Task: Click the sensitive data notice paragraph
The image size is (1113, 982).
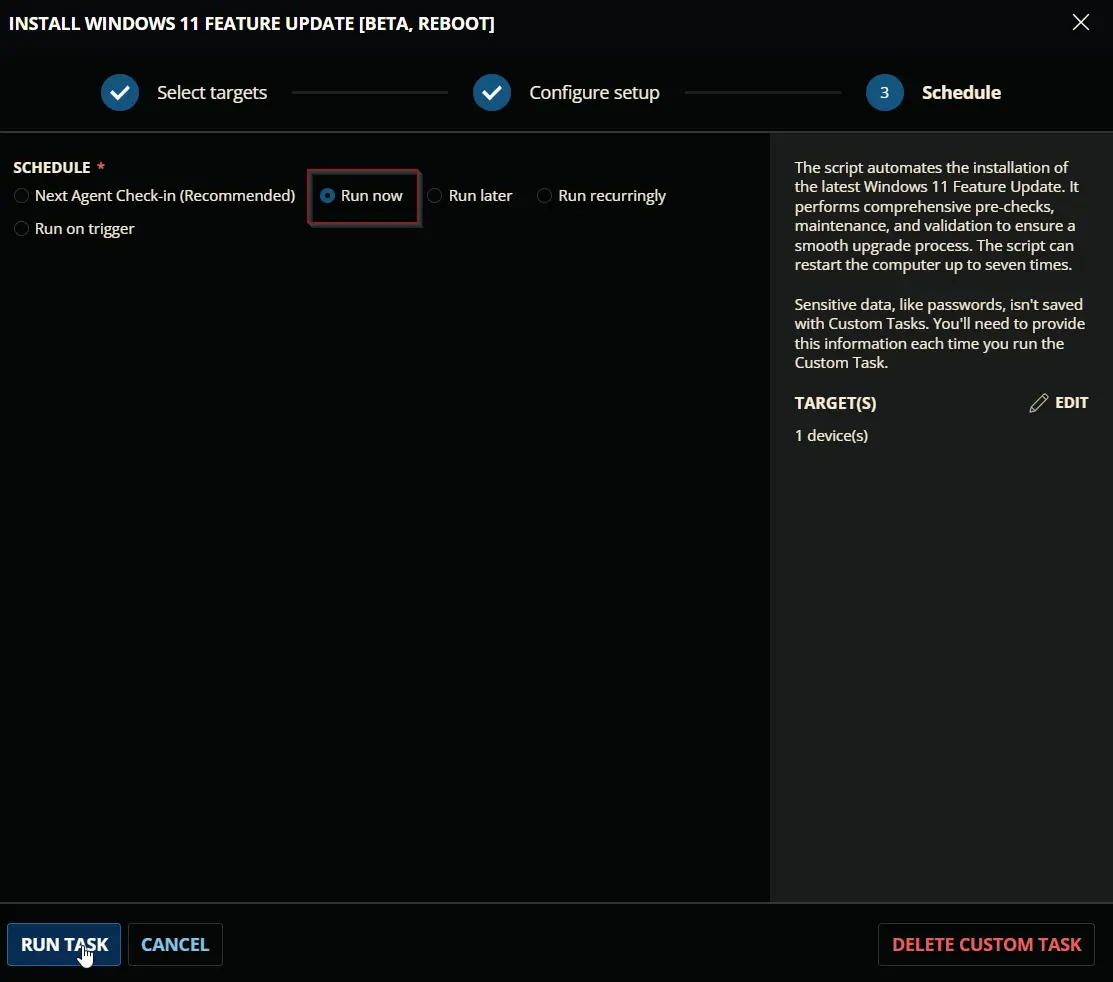Action: [940, 334]
